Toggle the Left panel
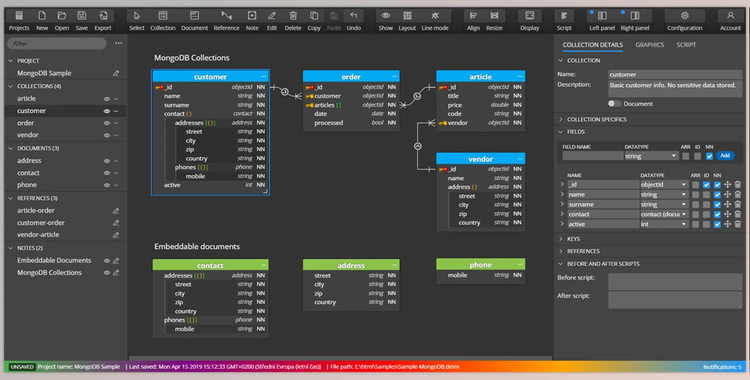Image resolution: width=750 pixels, height=380 pixels. (602, 21)
